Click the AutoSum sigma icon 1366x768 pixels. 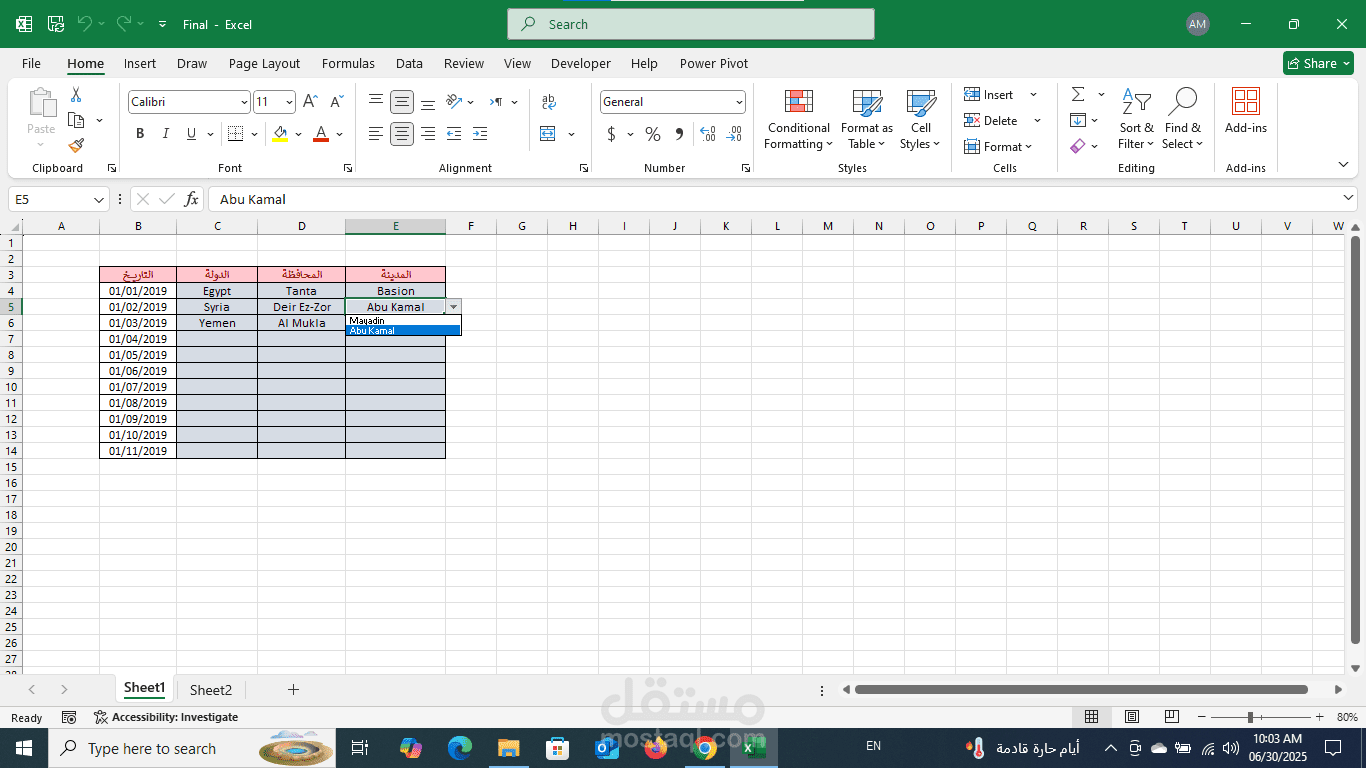[x=1078, y=94]
